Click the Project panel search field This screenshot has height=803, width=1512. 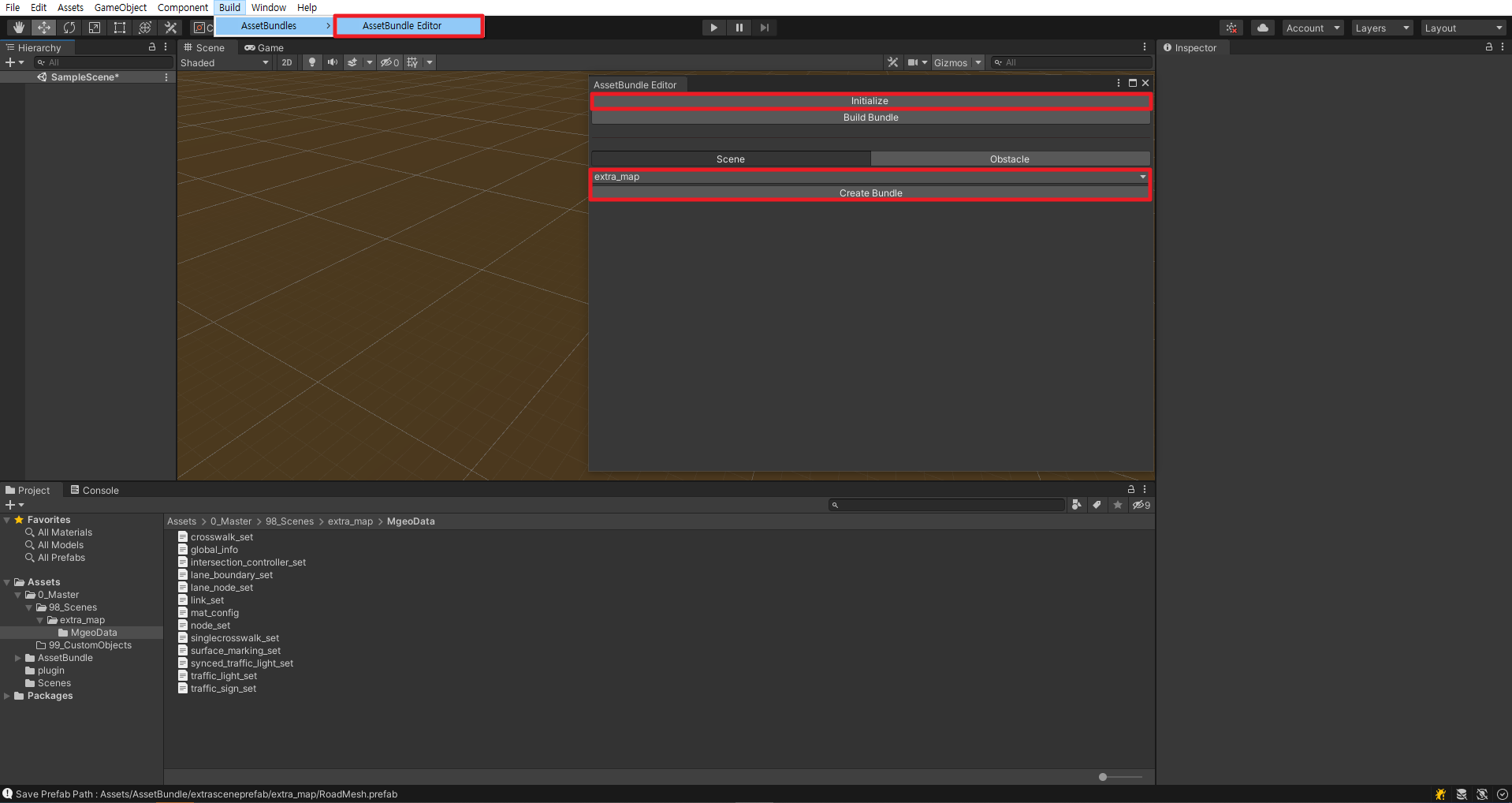click(946, 505)
